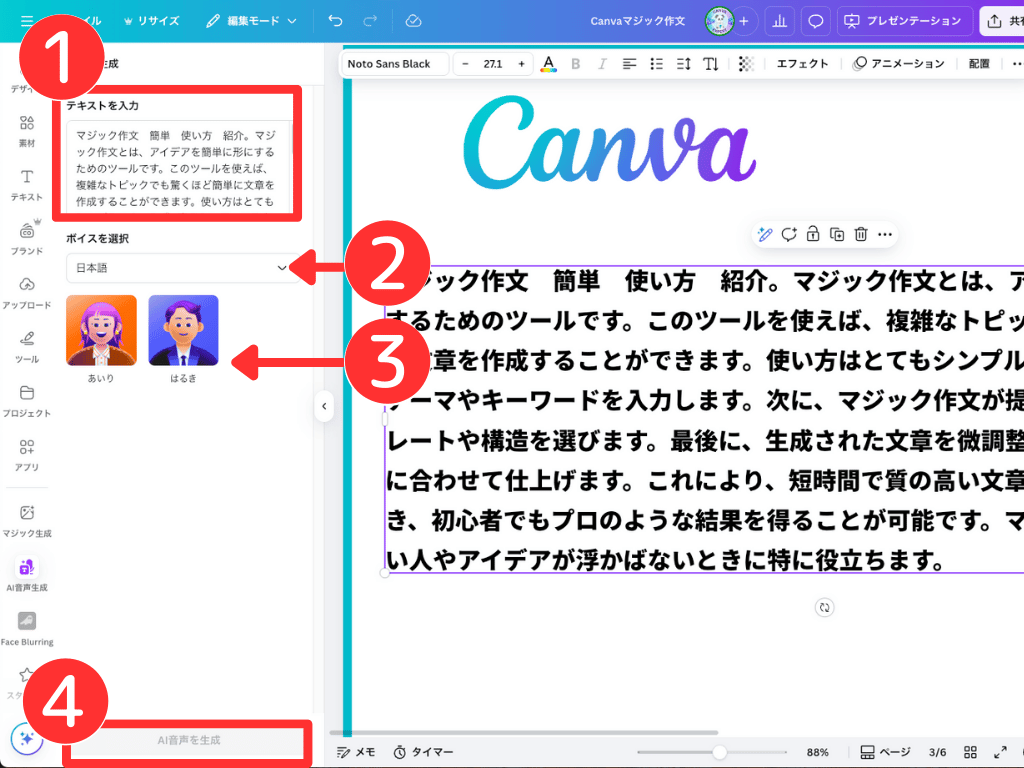Open Notes (メモ) at bottom bar
This screenshot has height=768, width=1024.
point(356,752)
